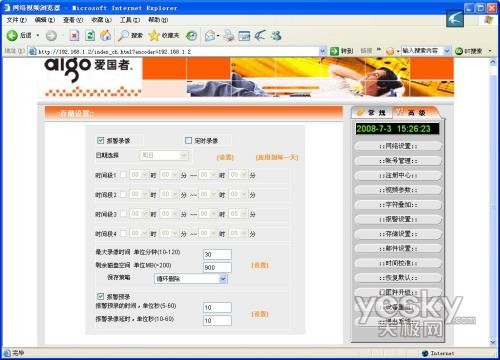Open the 收藏 (Favorites) menu
The image size is (500, 360).
(101, 20)
